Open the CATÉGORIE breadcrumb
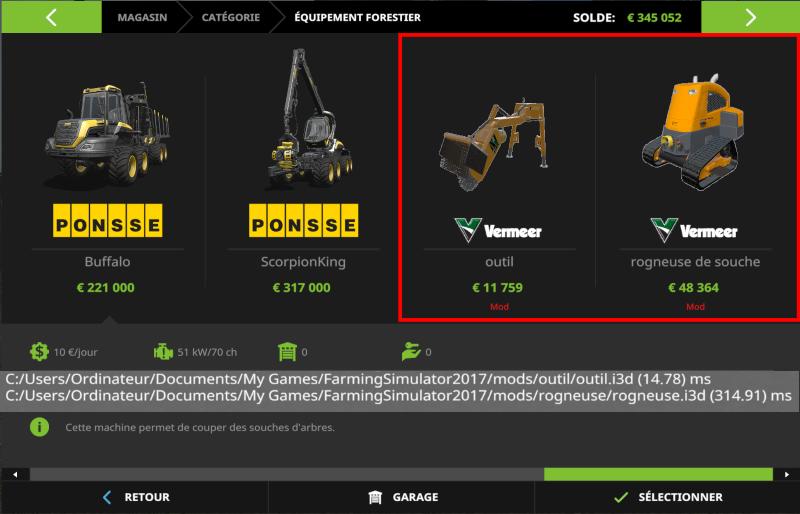Image resolution: width=800 pixels, height=514 pixels. tap(231, 17)
